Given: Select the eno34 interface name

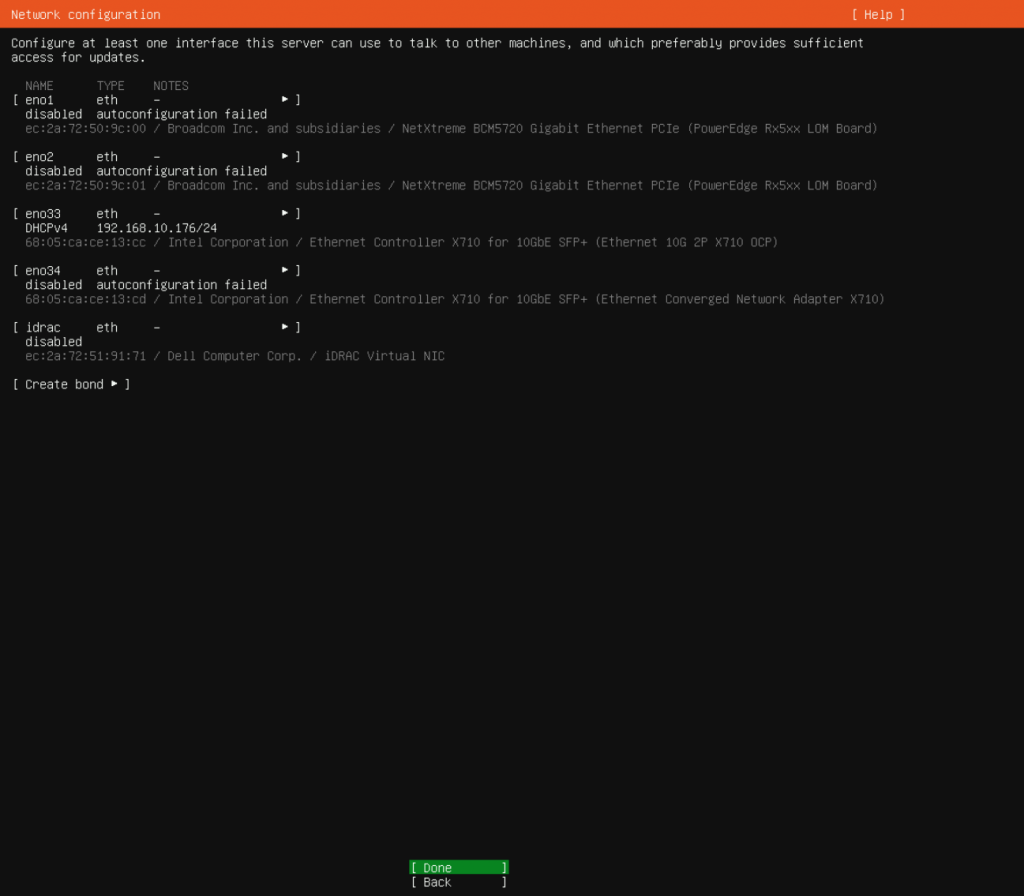Looking at the screenshot, I should click(x=43, y=271).
